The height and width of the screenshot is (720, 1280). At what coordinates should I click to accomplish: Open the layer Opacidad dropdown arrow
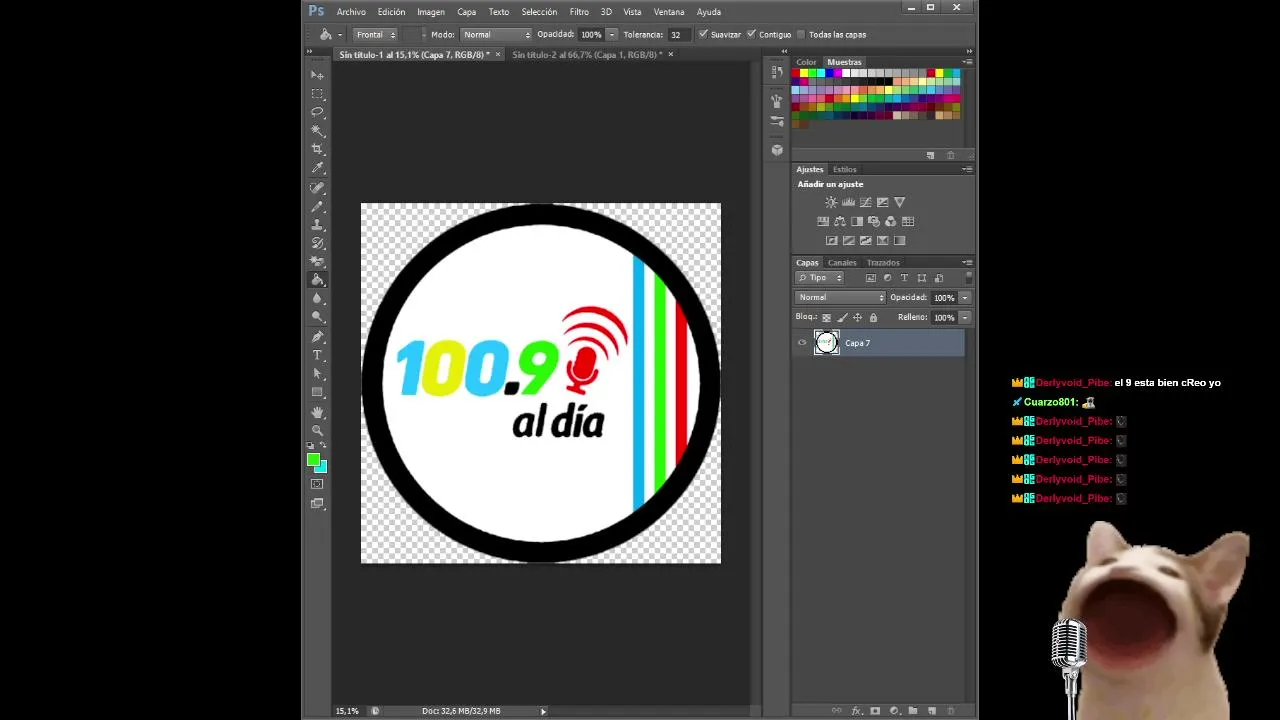[965, 298]
